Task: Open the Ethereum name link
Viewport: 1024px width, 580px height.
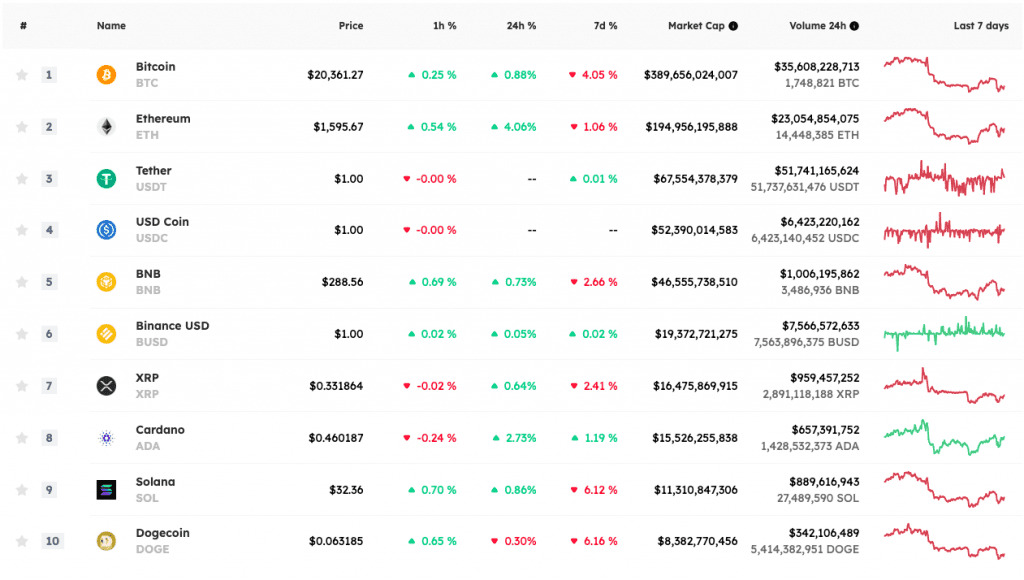Action: click(x=163, y=119)
